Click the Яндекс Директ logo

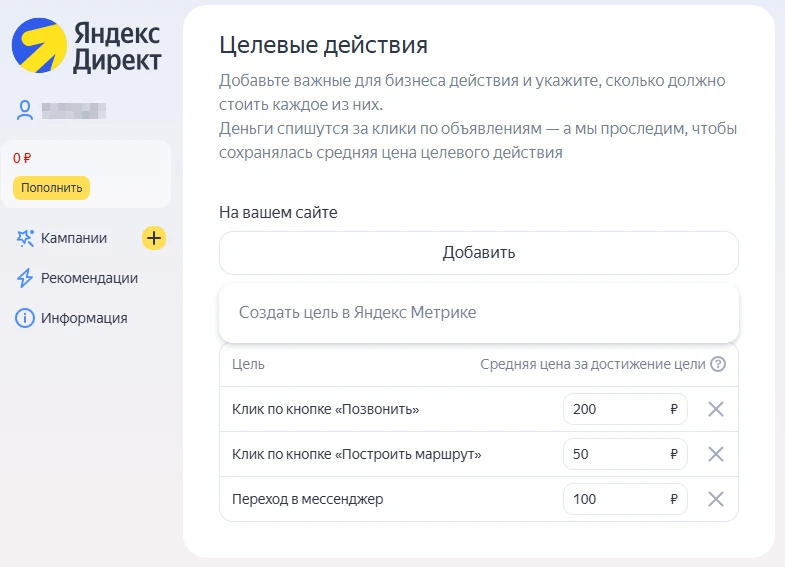86,47
